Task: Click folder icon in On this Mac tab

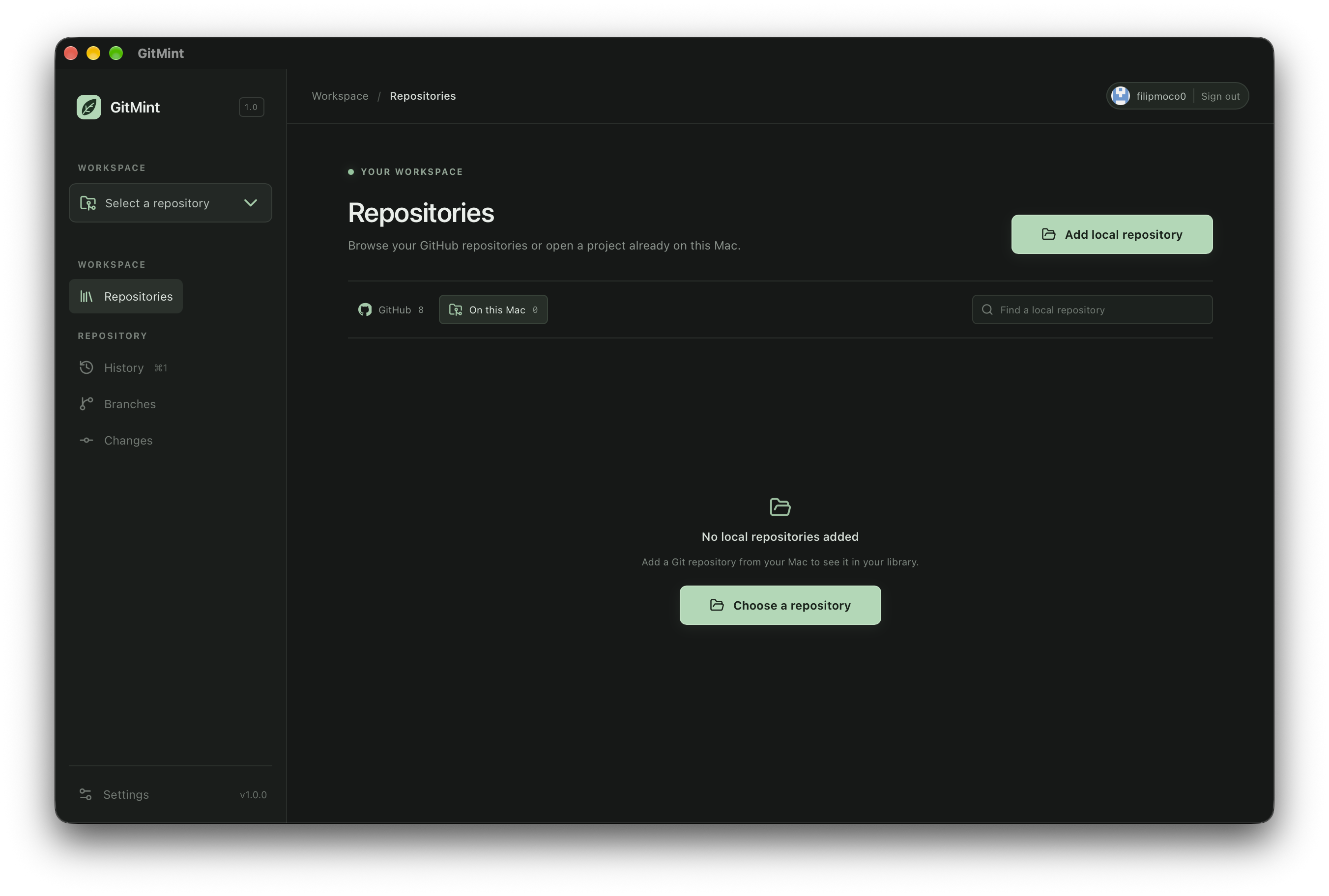Action: [456, 309]
